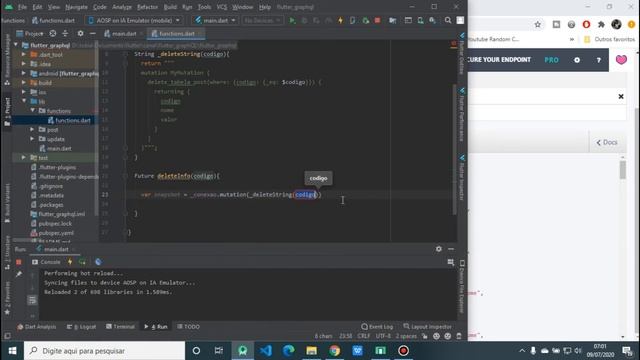The image size is (640, 360).
Task: Expand the update folder in project tree
Action: point(32,139)
